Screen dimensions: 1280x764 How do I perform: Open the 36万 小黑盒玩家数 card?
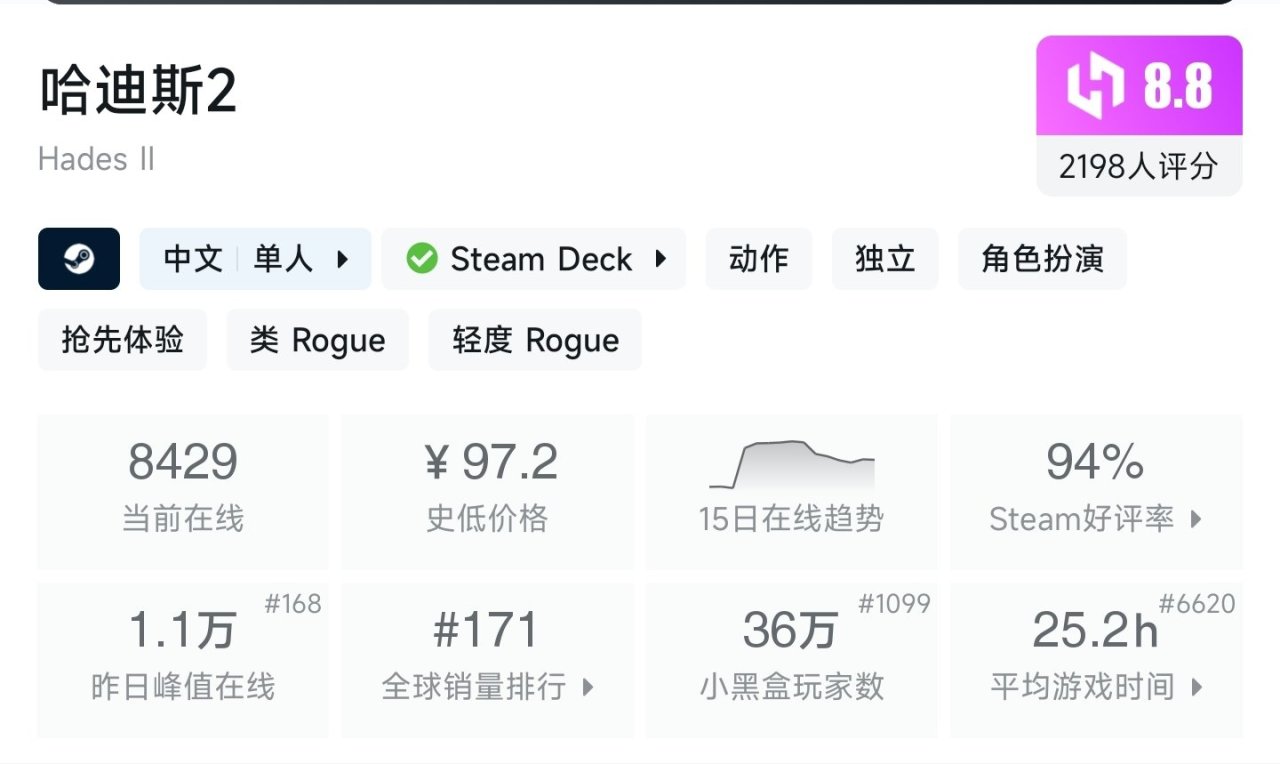(791, 660)
